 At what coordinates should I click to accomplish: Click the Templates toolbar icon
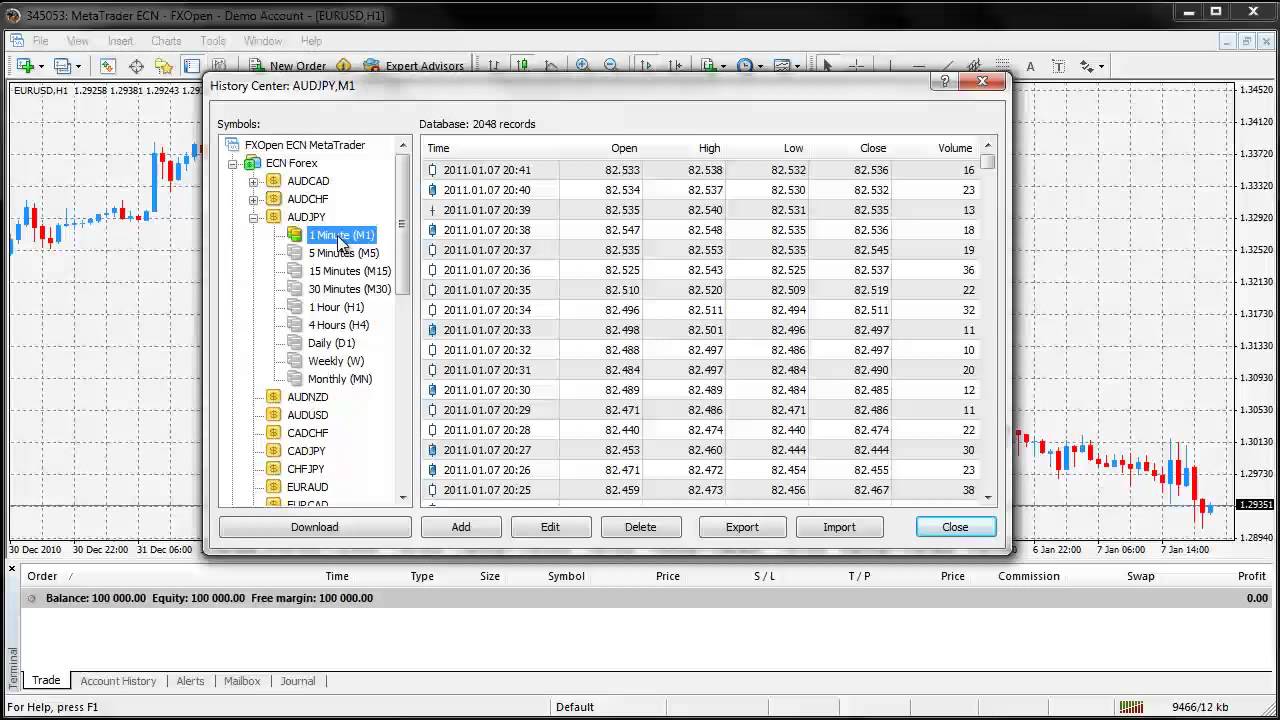pos(782,66)
